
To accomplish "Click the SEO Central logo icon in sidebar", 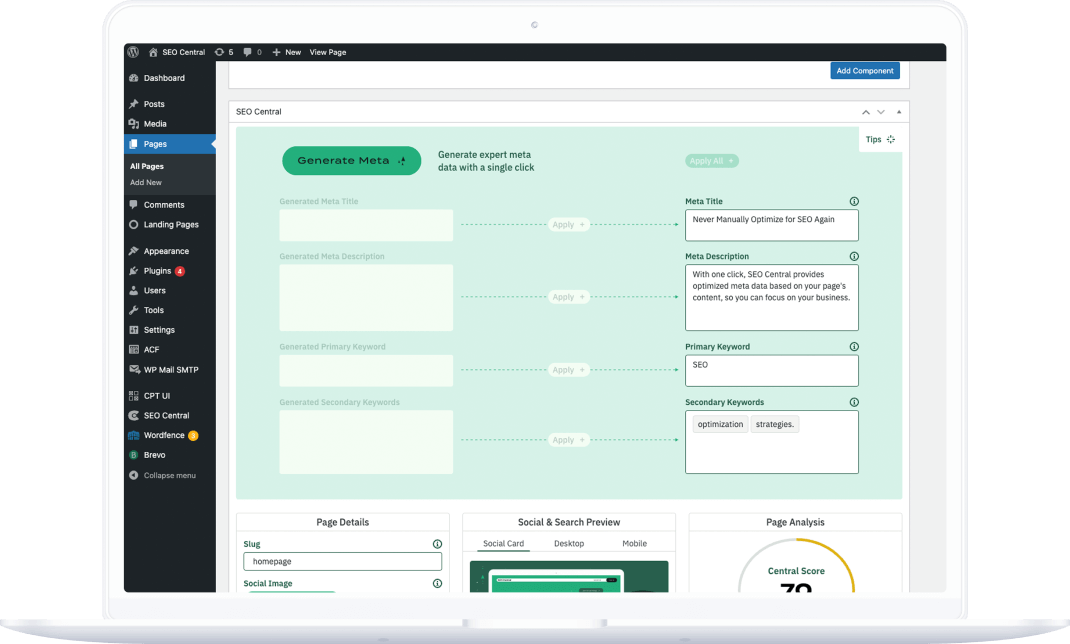I will tap(134, 415).
